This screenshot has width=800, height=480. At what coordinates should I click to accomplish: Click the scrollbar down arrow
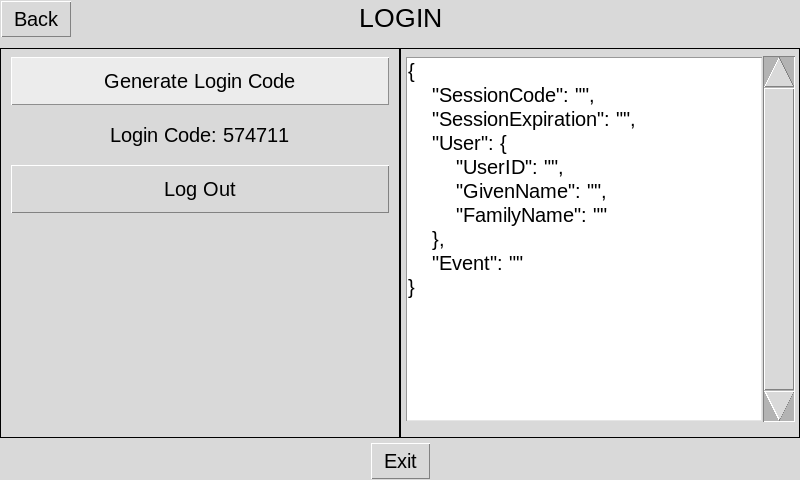point(778,405)
